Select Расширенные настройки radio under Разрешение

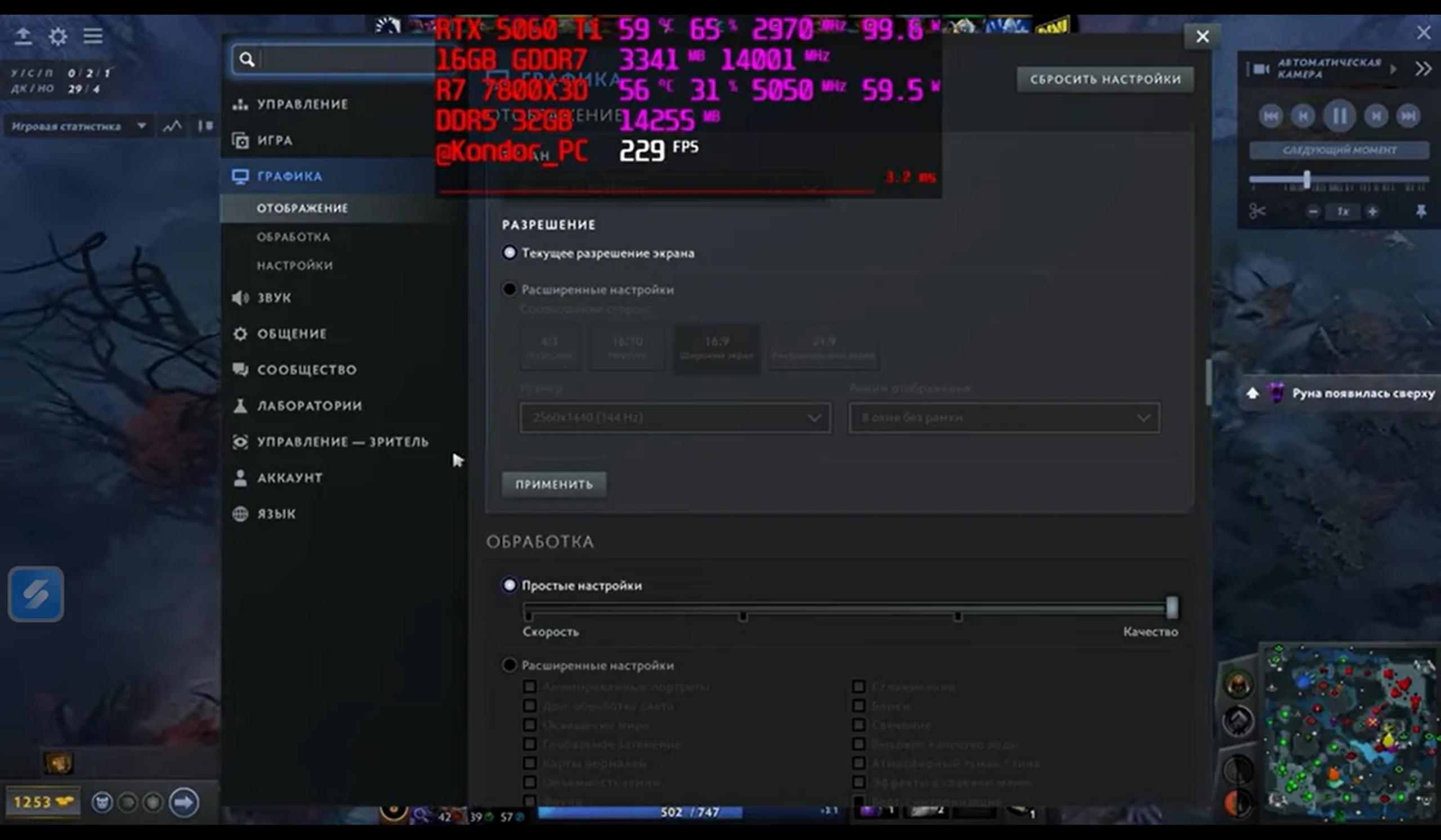(x=509, y=289)
